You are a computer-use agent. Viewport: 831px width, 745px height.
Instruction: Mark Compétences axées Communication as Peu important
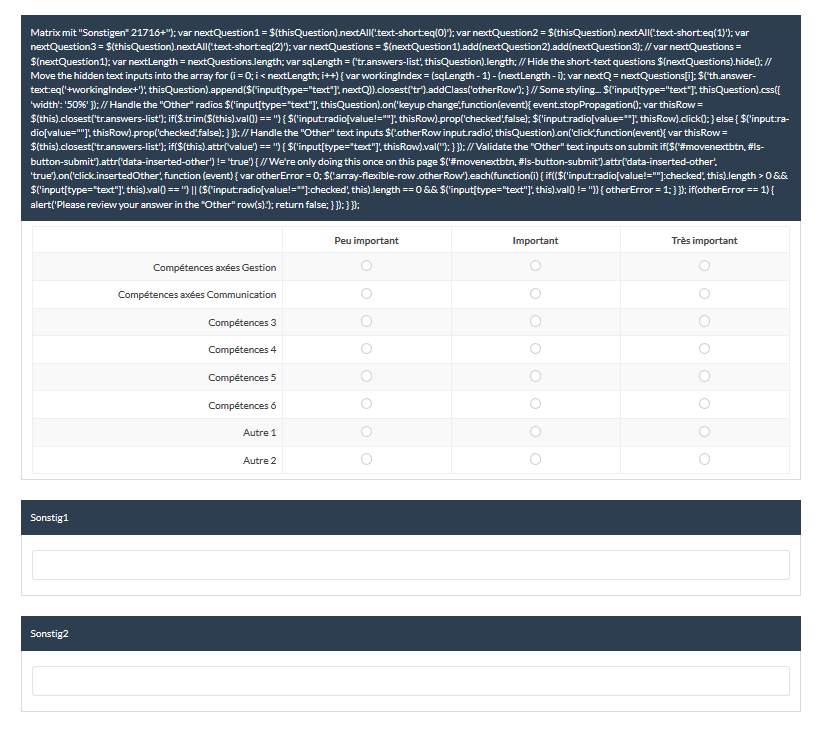pos(366,294)
